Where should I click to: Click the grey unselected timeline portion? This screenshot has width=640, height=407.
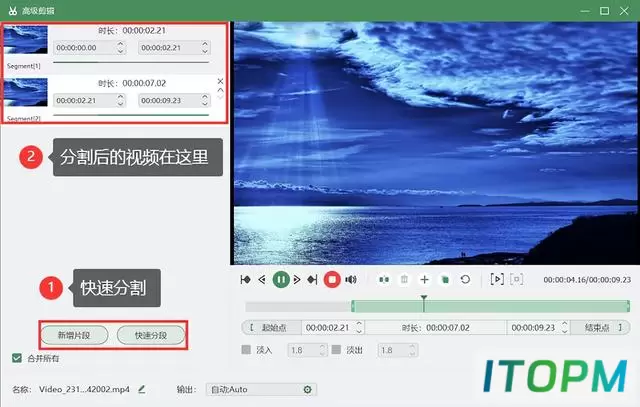[298, 306]
